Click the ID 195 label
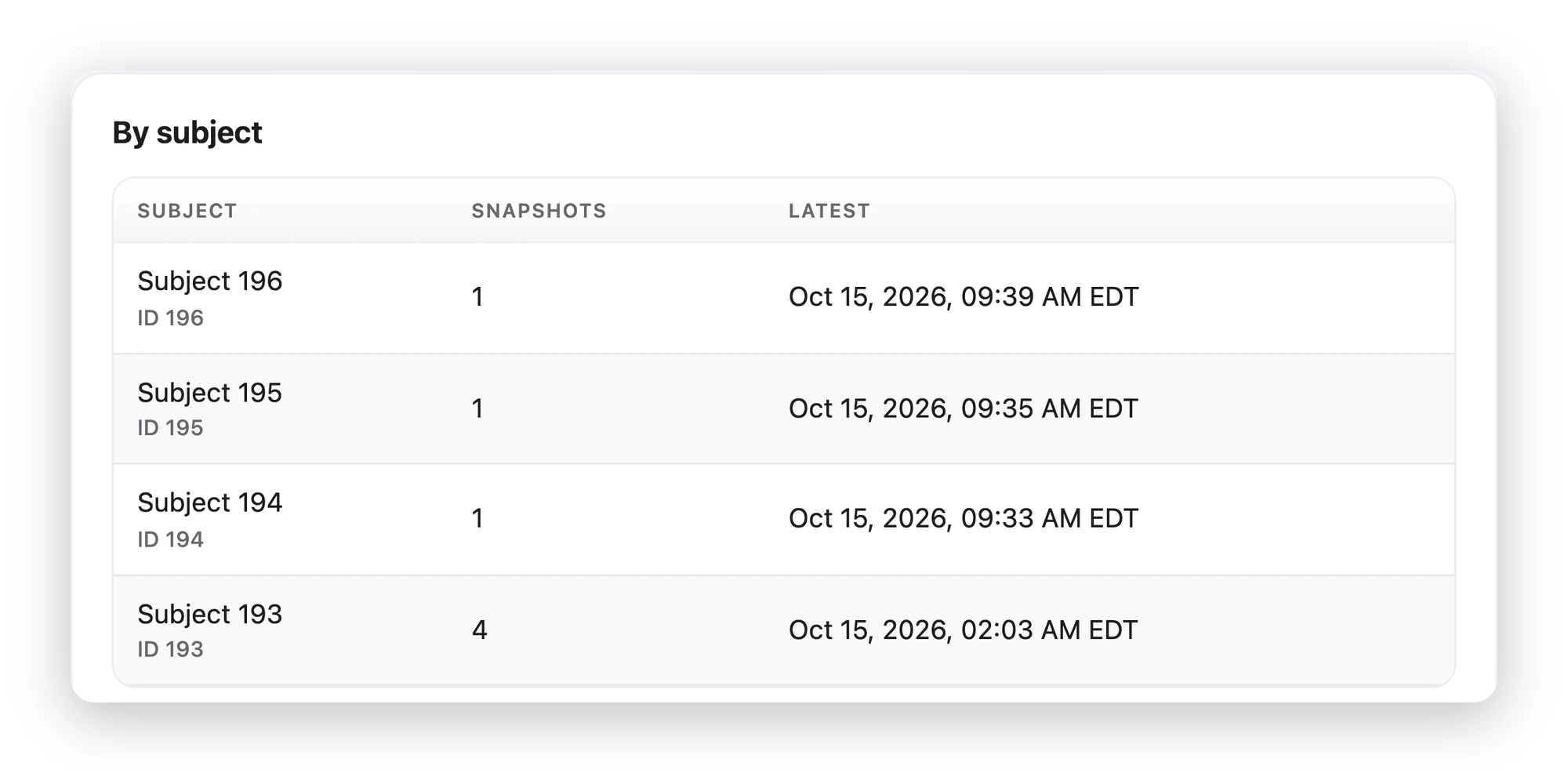The width and height of the screenshot is (1568, 773). (x=170, y=427)
